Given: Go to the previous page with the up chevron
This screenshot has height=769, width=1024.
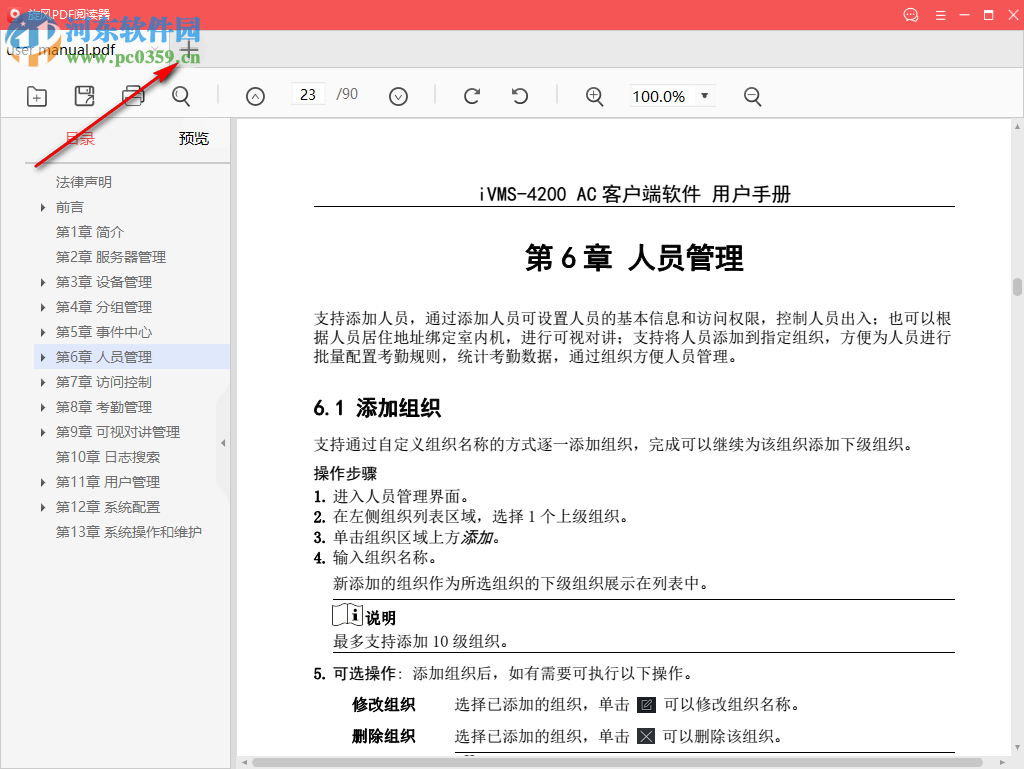Looking at the screenshot, I should coord(255,96).
